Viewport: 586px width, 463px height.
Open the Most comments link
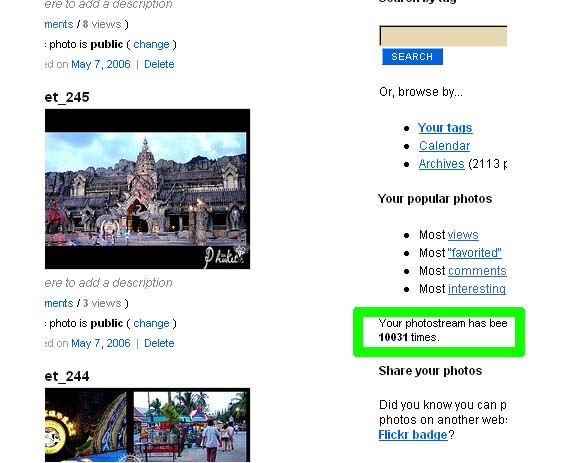coord(477,271)
